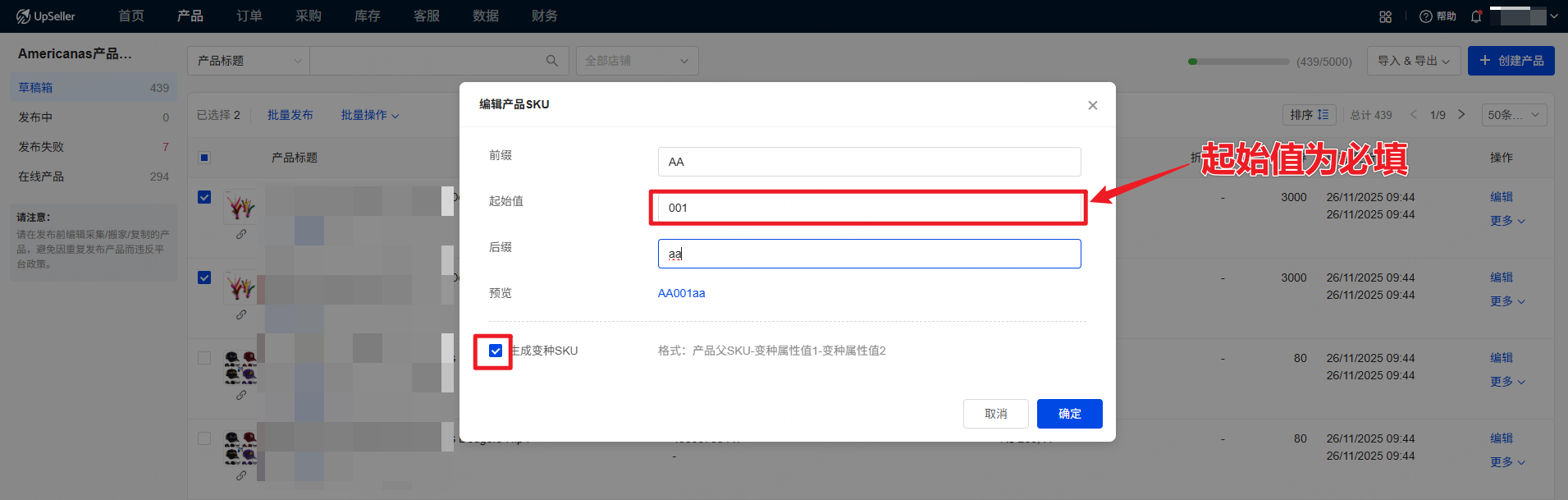Check the third product row checkbox
The height and width of the screenshot is (500, 1568).
[x=204, y=358]
